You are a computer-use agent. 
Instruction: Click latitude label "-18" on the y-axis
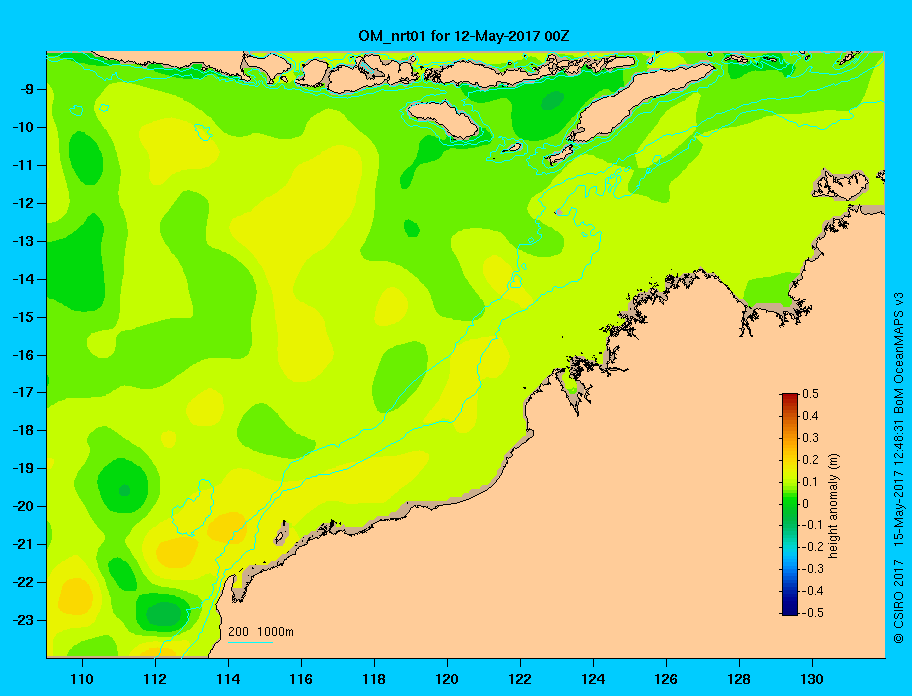click(22, 430)
